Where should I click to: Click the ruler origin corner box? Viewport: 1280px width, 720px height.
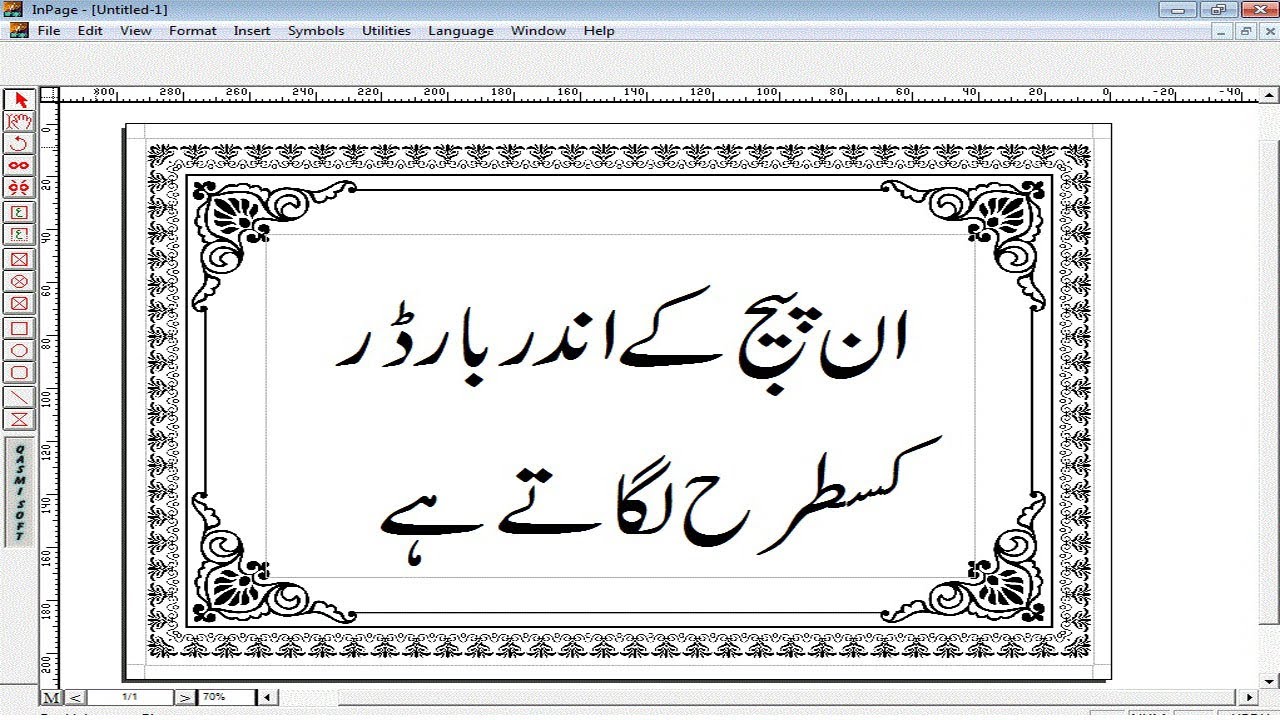point(50,94)
